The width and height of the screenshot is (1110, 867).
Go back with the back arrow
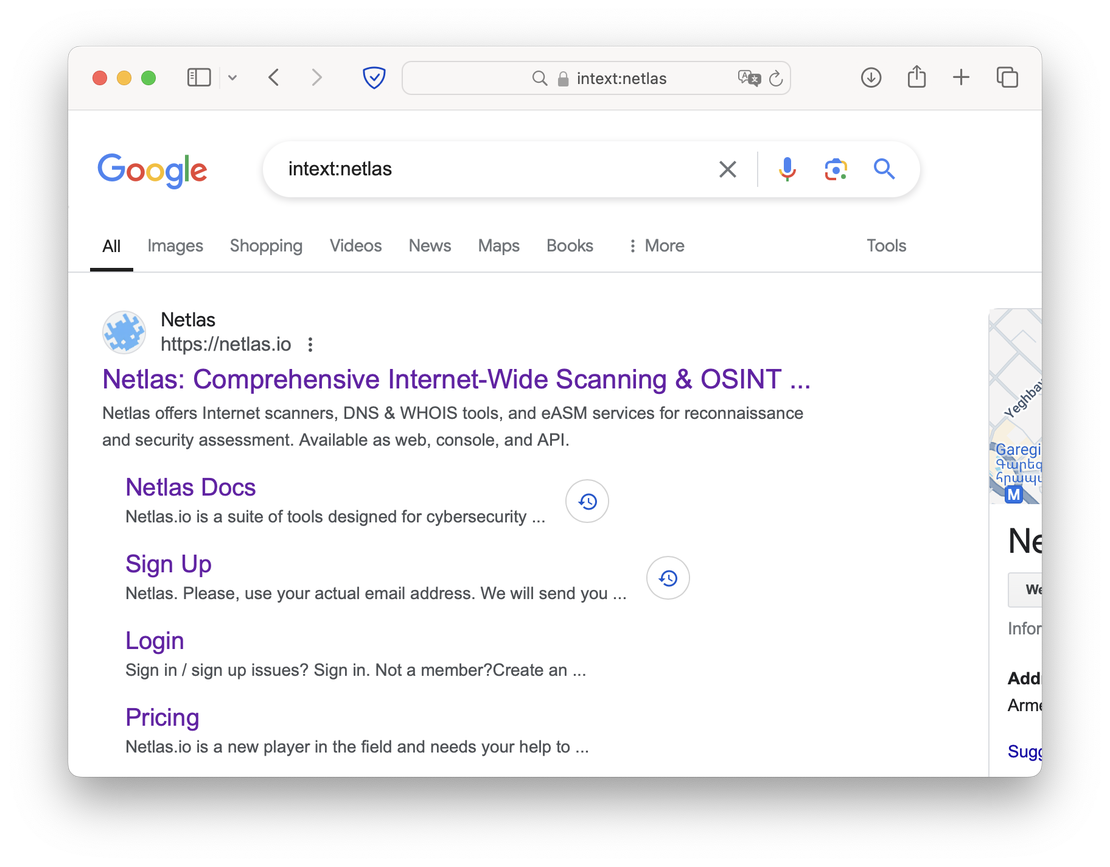[x=274, y=78]
